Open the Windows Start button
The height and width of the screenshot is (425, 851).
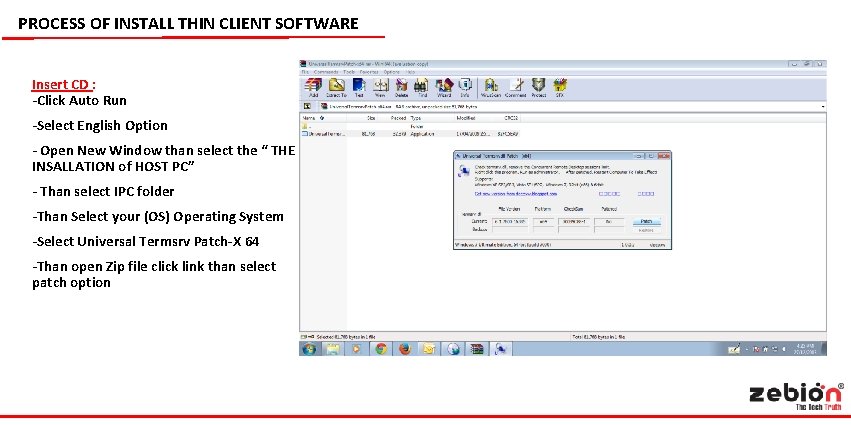tap(310, 349)
